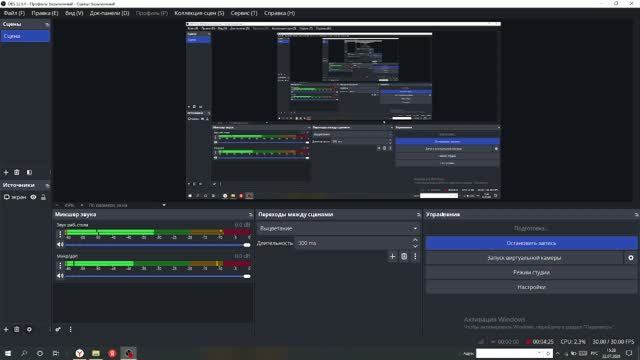Mute microphone speaker icon
The image size is (640, 360).
coord(60,276)
